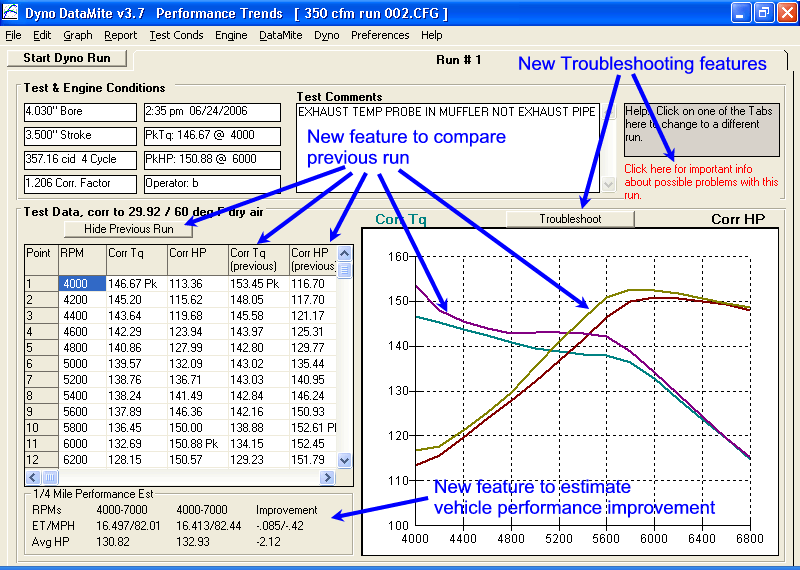The height and width of the screenshot is (570, 800).
Task: Open the Help menu
Action: [432, 35]
